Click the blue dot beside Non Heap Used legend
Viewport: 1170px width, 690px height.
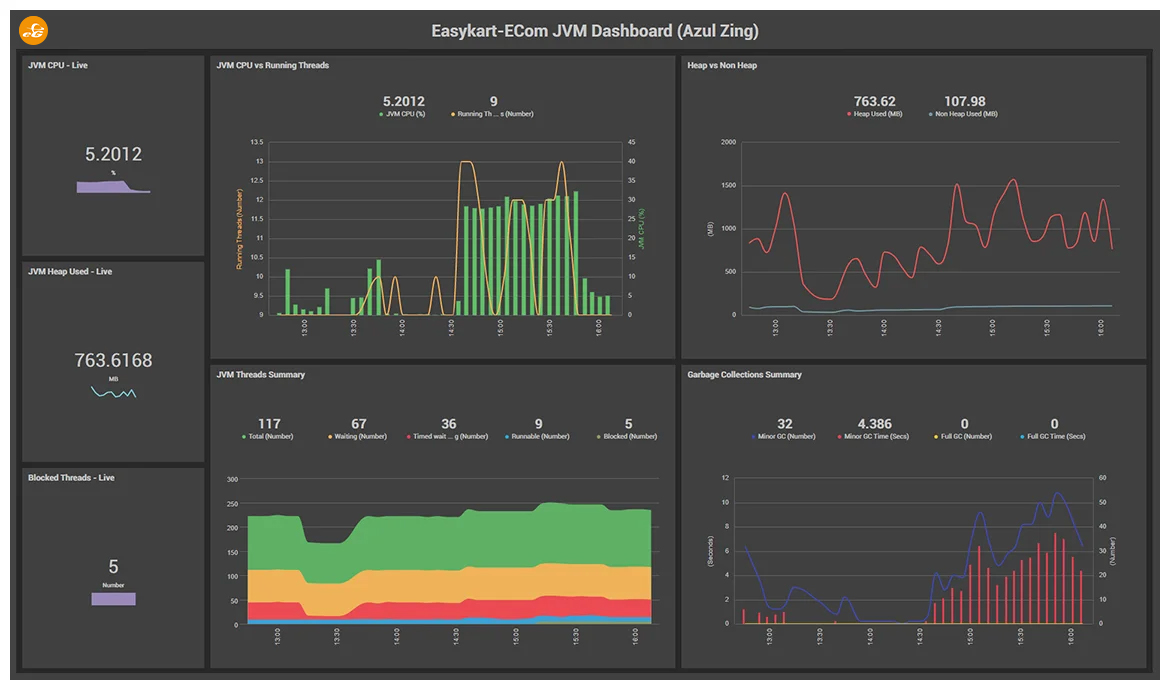pos(930,112)
